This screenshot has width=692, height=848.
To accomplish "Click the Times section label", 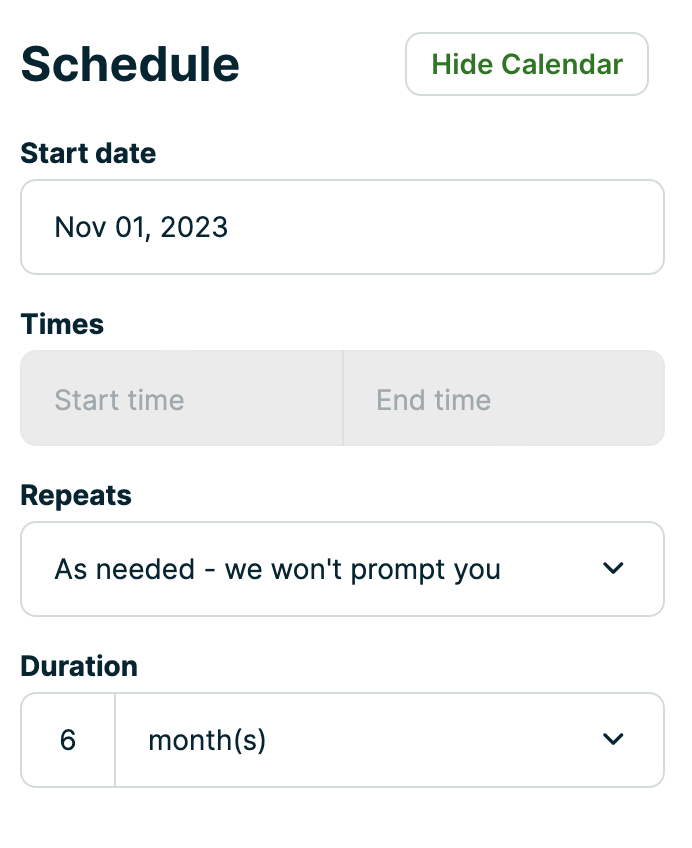I will coord(61,324).
